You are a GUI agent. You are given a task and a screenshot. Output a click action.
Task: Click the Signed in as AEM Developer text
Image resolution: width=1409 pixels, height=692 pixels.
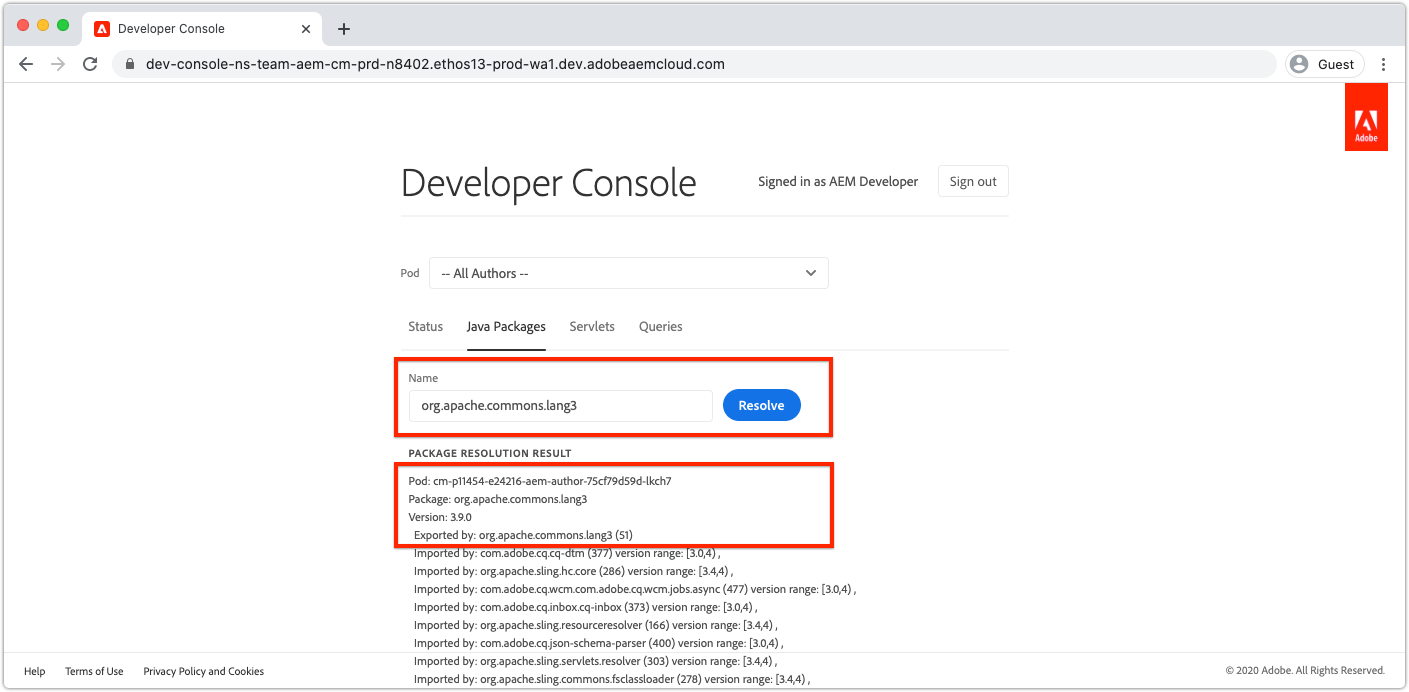point(838,181)
